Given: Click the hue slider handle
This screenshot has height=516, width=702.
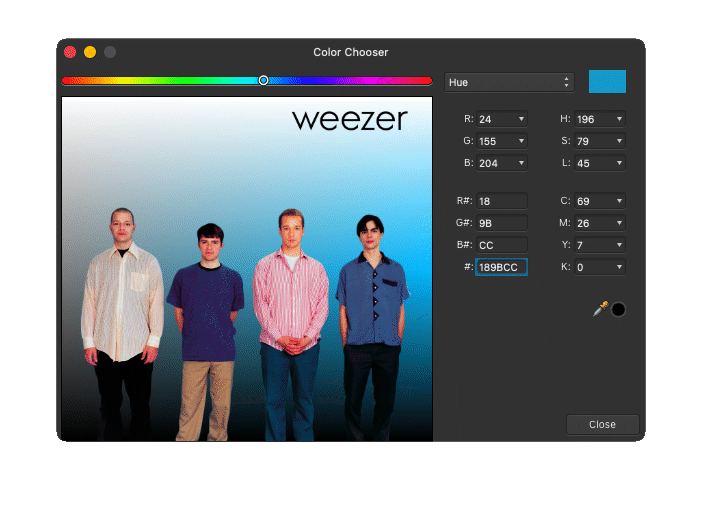Looking at the screenshot, I should tap(263, 80).
